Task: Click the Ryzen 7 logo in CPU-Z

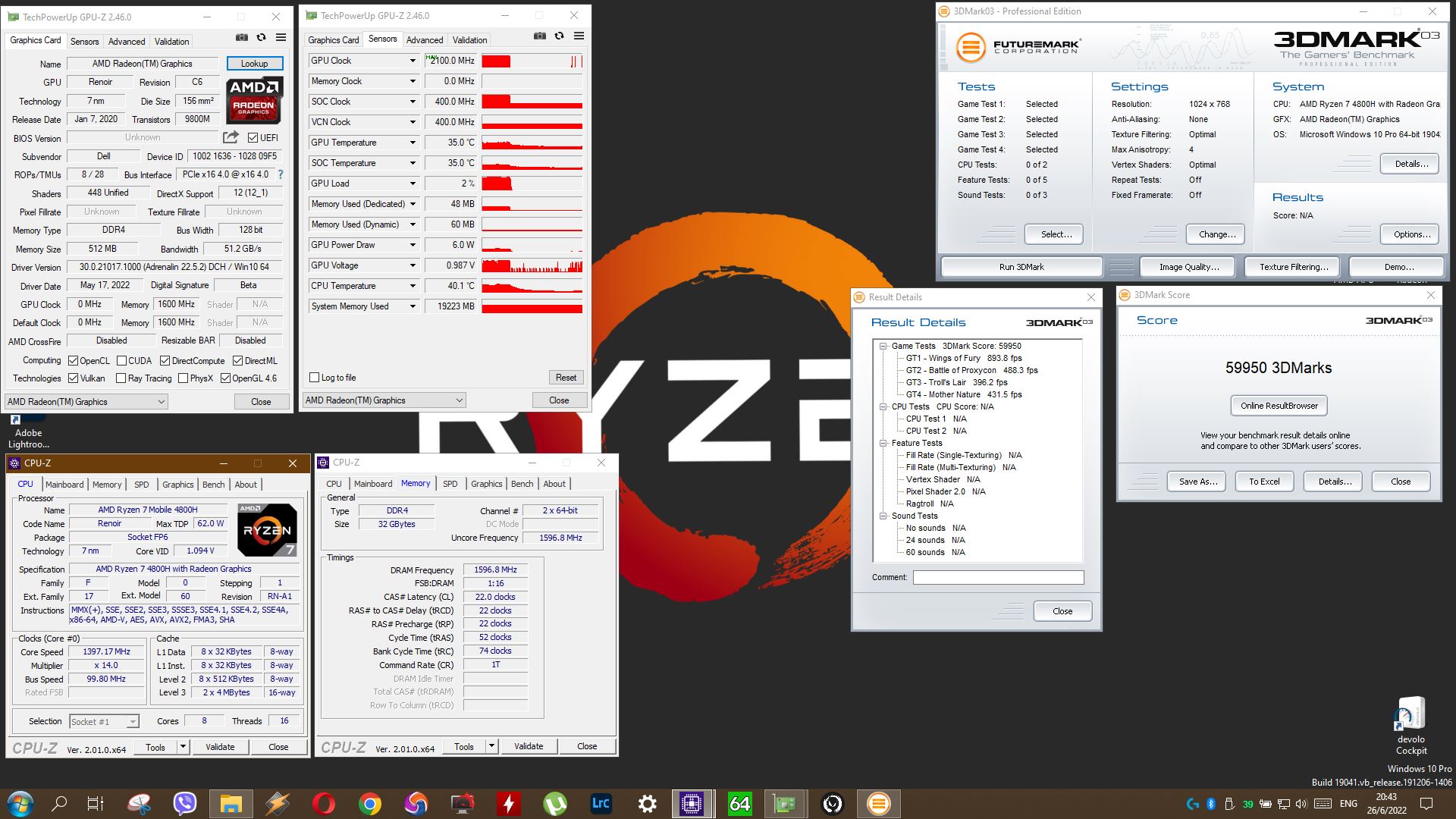Action: [x=267, y=529]
